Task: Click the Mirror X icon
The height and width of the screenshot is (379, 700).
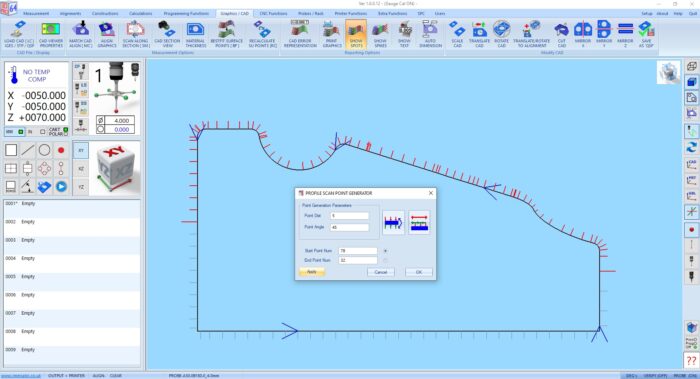Action: coord(583,34)
